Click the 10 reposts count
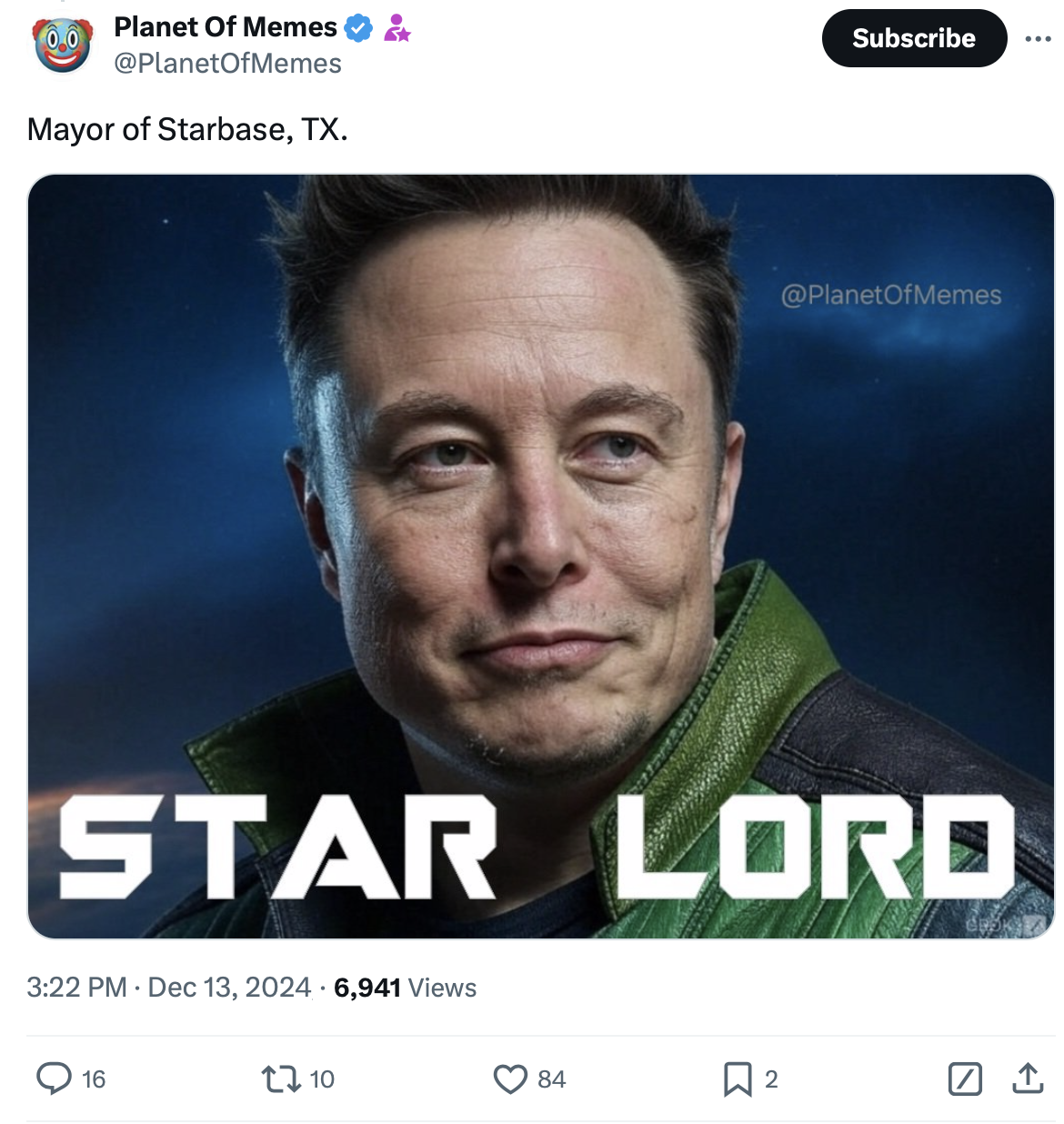This screenshot has width=1064, height=1124. click(322, 1079)
